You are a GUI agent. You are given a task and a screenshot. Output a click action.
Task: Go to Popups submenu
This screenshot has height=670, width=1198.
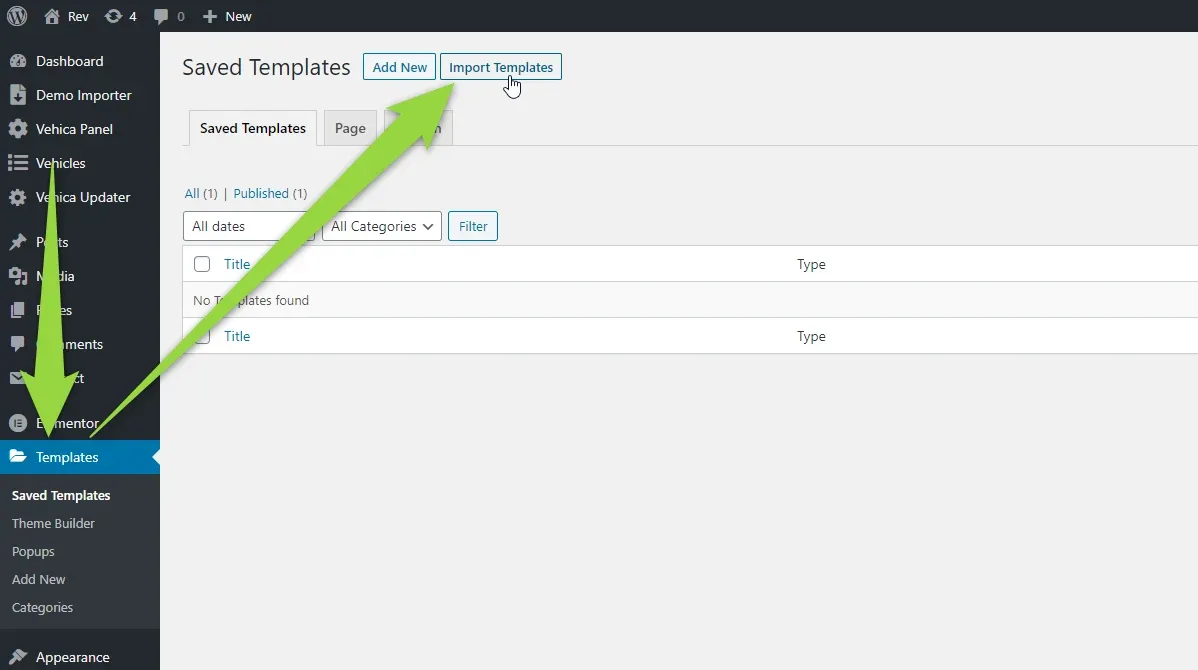tap(33, 552)
